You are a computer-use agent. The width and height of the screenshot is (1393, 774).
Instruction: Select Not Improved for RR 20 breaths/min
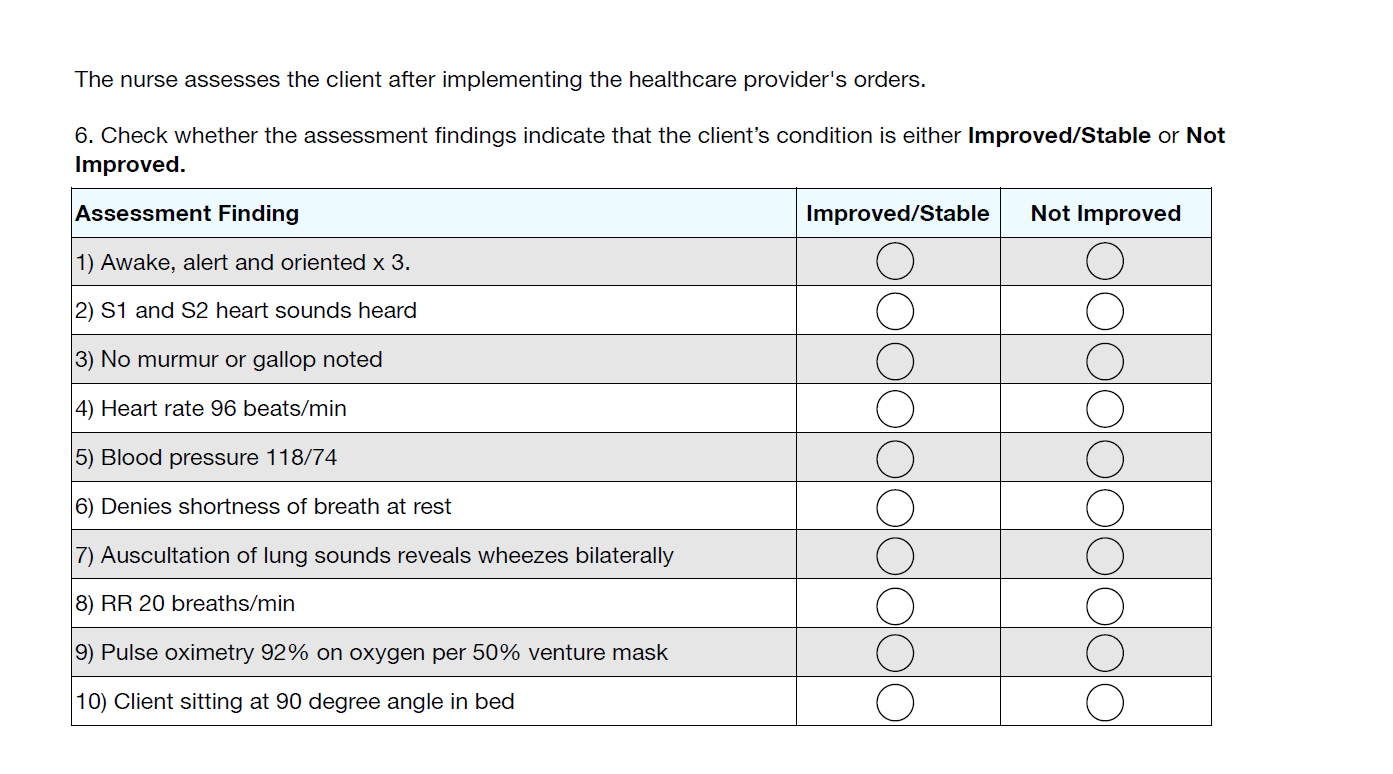point(1105,604)
